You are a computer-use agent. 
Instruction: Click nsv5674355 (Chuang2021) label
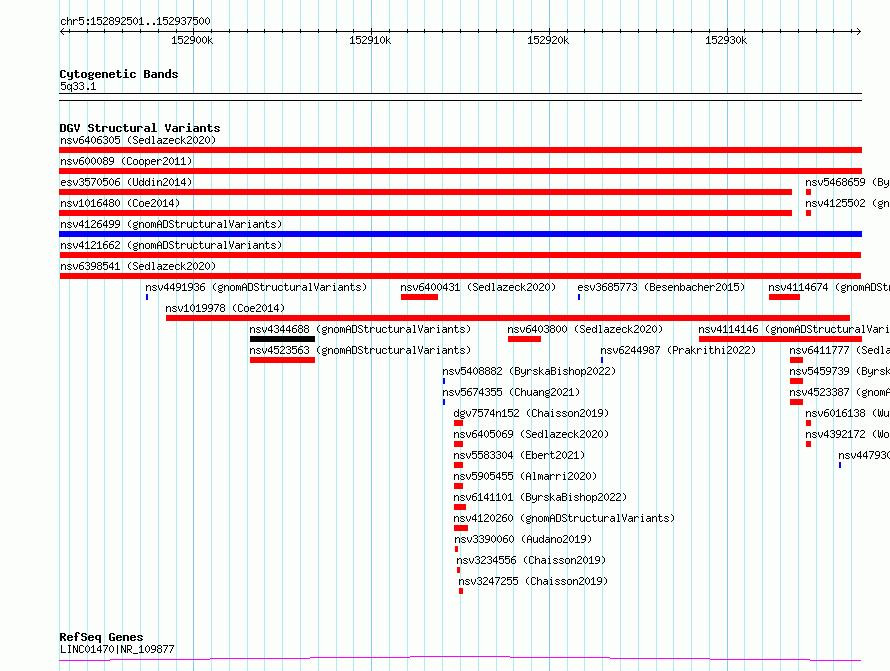[511, 392]
